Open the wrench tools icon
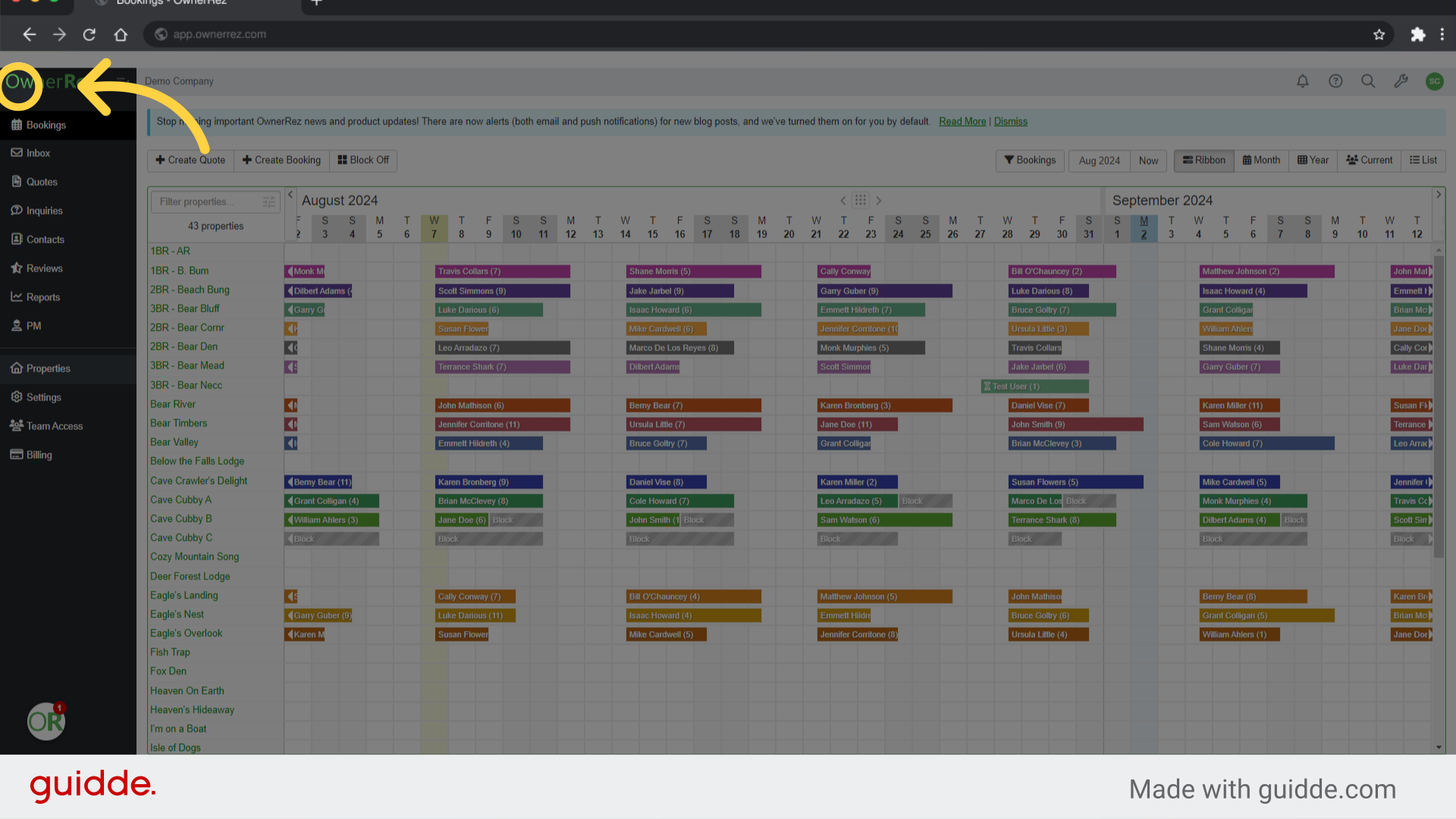1456x819 pixels. (x=1401, y=81)
